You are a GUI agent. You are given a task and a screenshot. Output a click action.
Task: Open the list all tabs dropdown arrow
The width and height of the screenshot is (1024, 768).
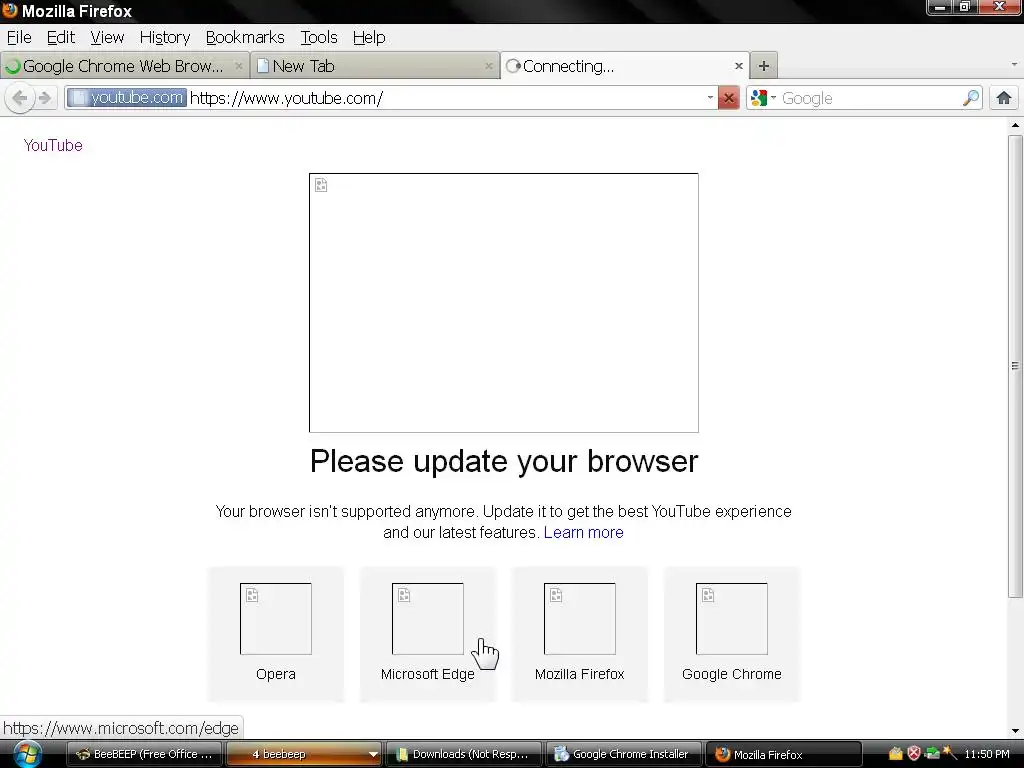click(x=1014, y=65)
